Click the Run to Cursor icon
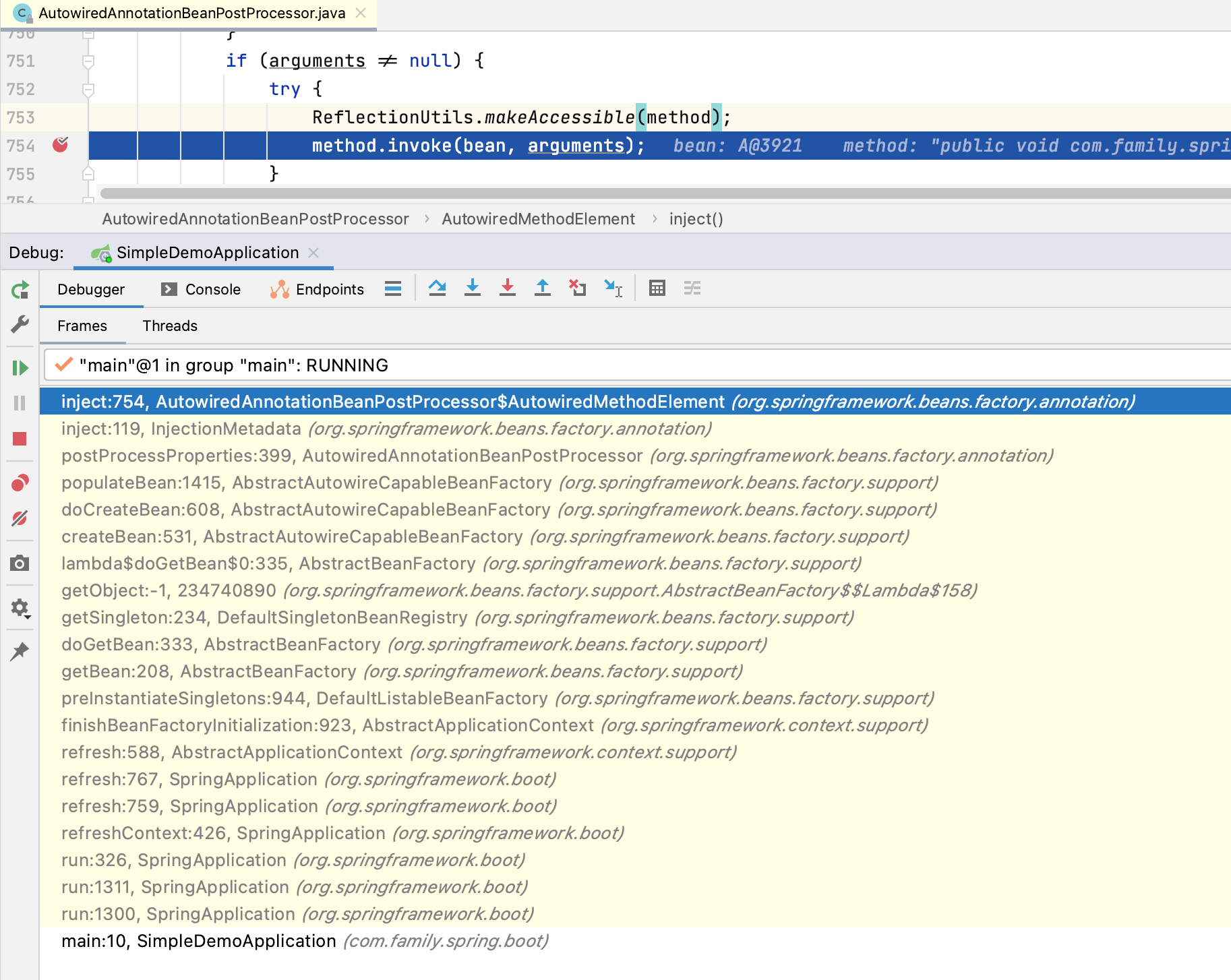This screenshot has height=980, width=1231. click(613, 288)
